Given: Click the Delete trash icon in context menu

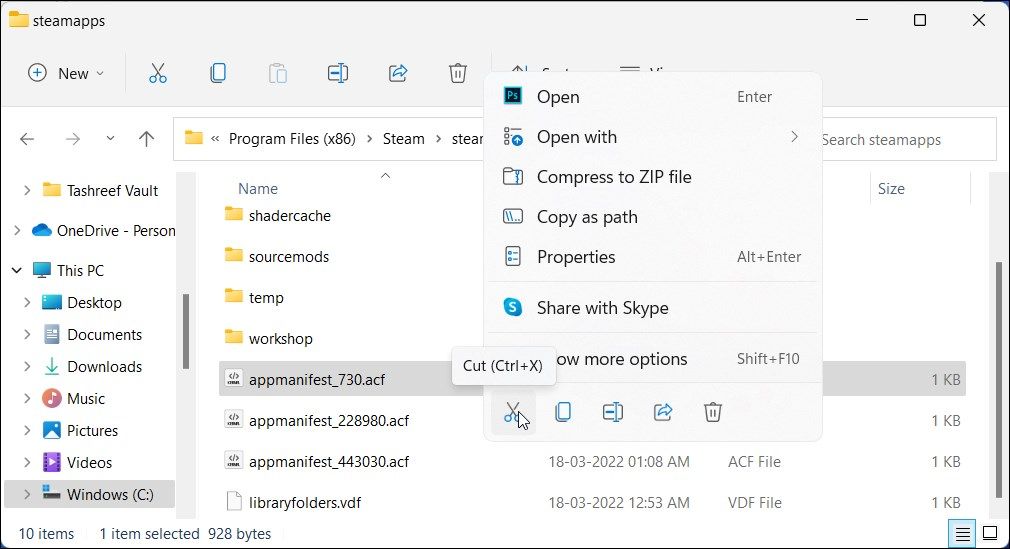Looking at the screenshot, I should tap(713, 412).
